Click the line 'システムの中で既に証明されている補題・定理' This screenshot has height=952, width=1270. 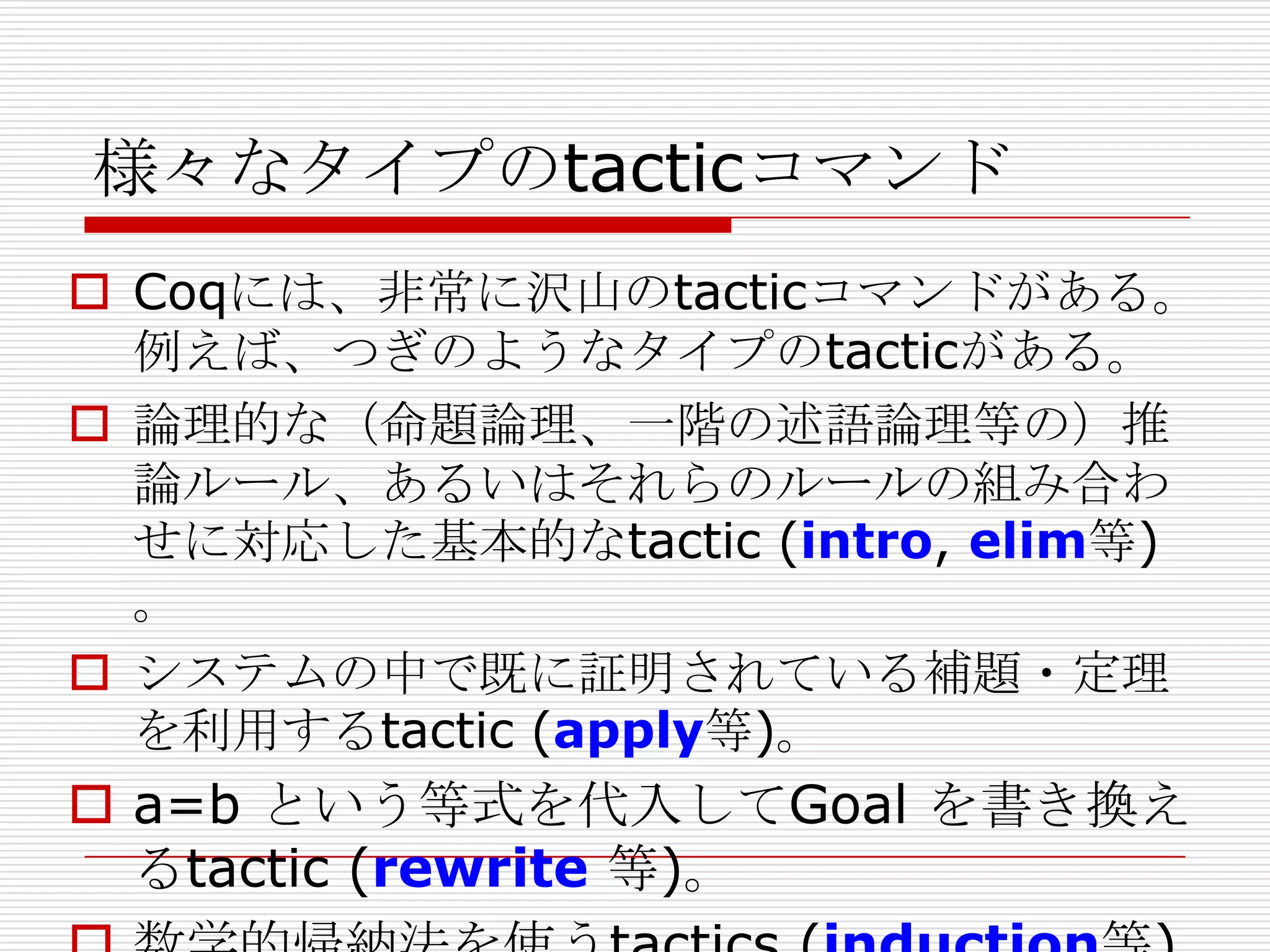[652, 673]
